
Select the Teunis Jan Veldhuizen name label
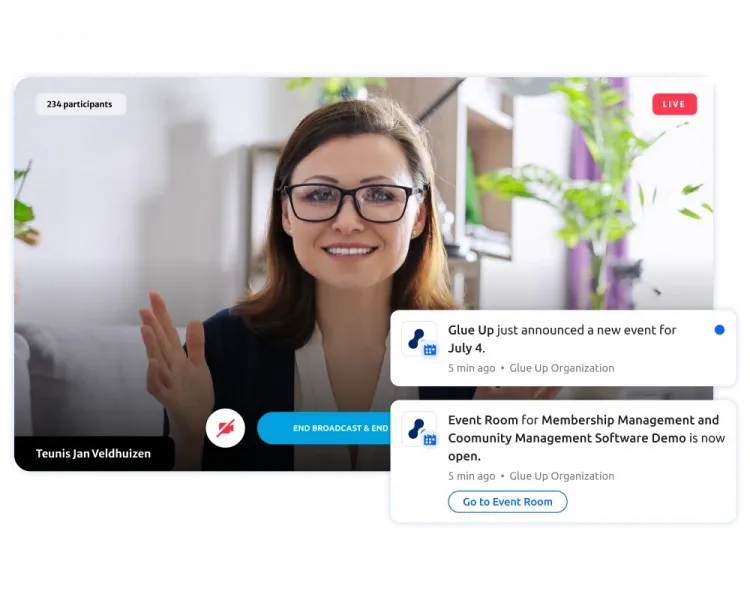point(94,454)
